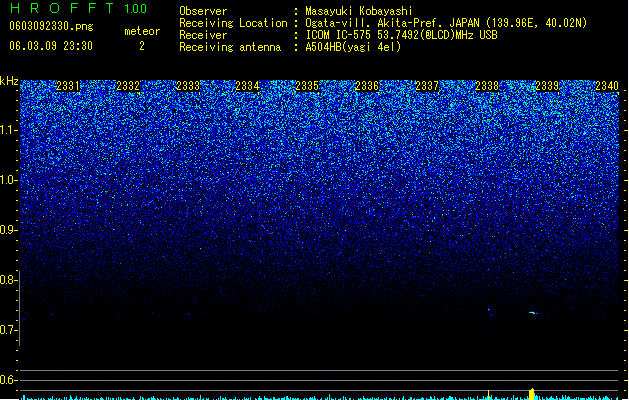Click the date 06.03.09 23:30 text
Viewport: 629px width, 400px height.
click(51, 46)
